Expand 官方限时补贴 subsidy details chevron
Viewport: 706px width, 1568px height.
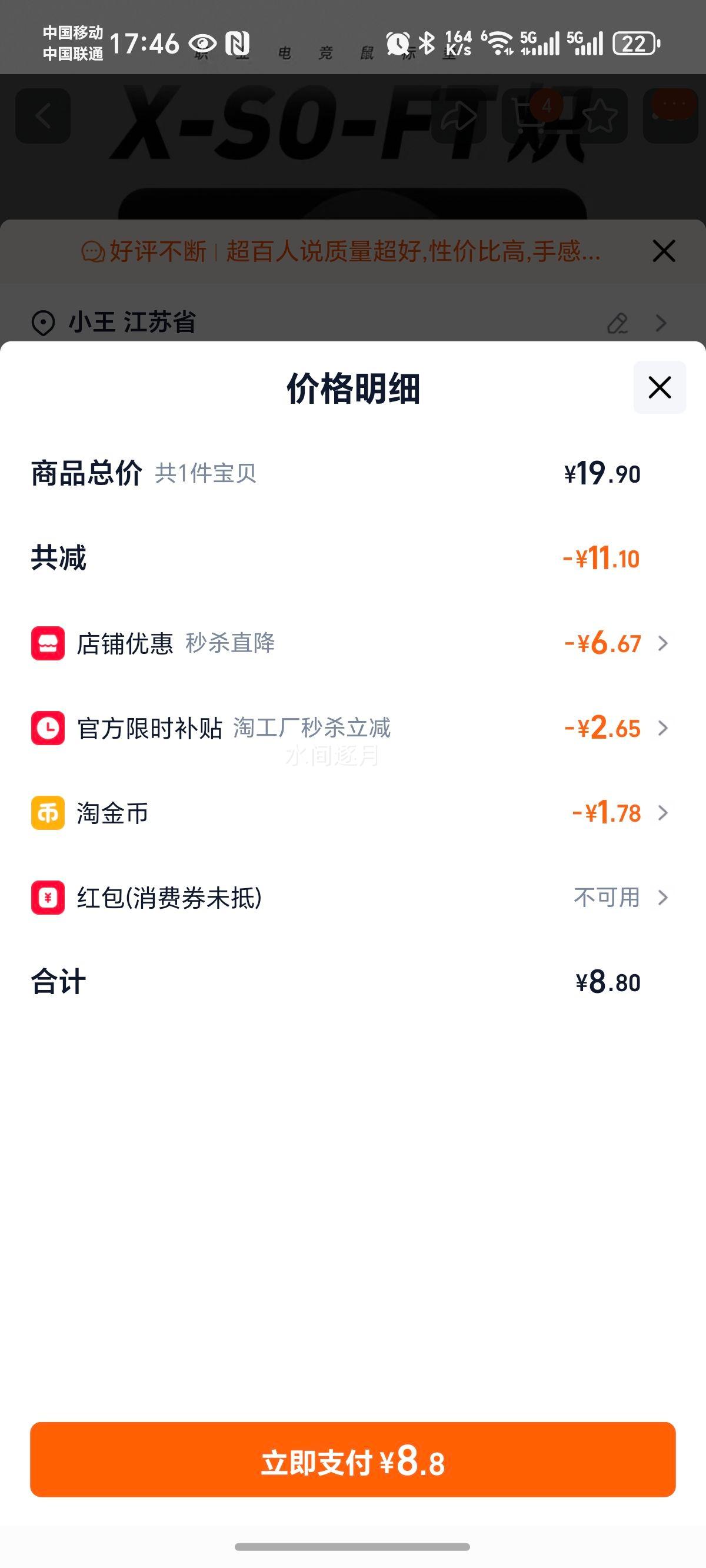663,728
